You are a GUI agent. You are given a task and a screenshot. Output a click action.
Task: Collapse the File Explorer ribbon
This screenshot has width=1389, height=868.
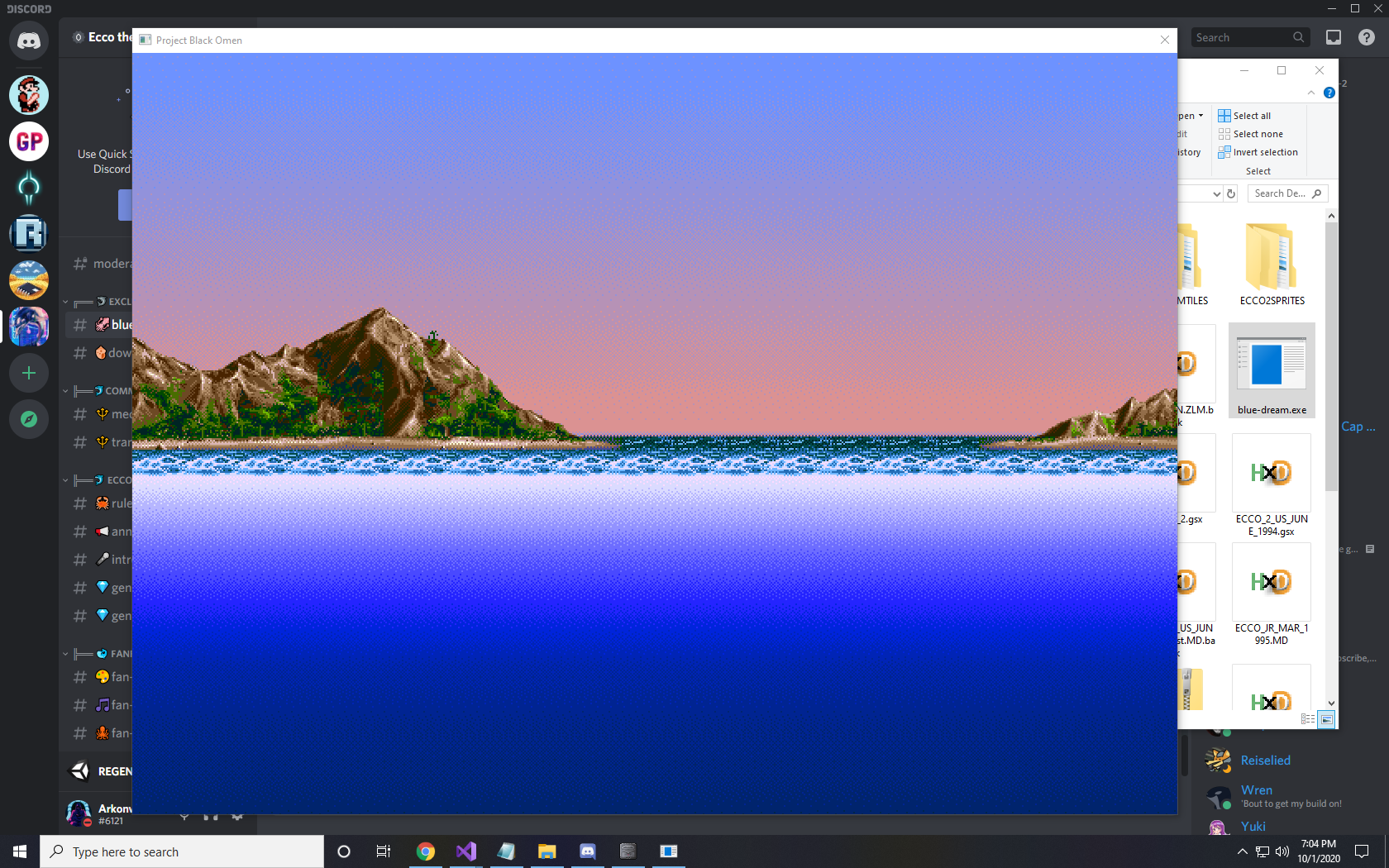(x=1311, y=93)
